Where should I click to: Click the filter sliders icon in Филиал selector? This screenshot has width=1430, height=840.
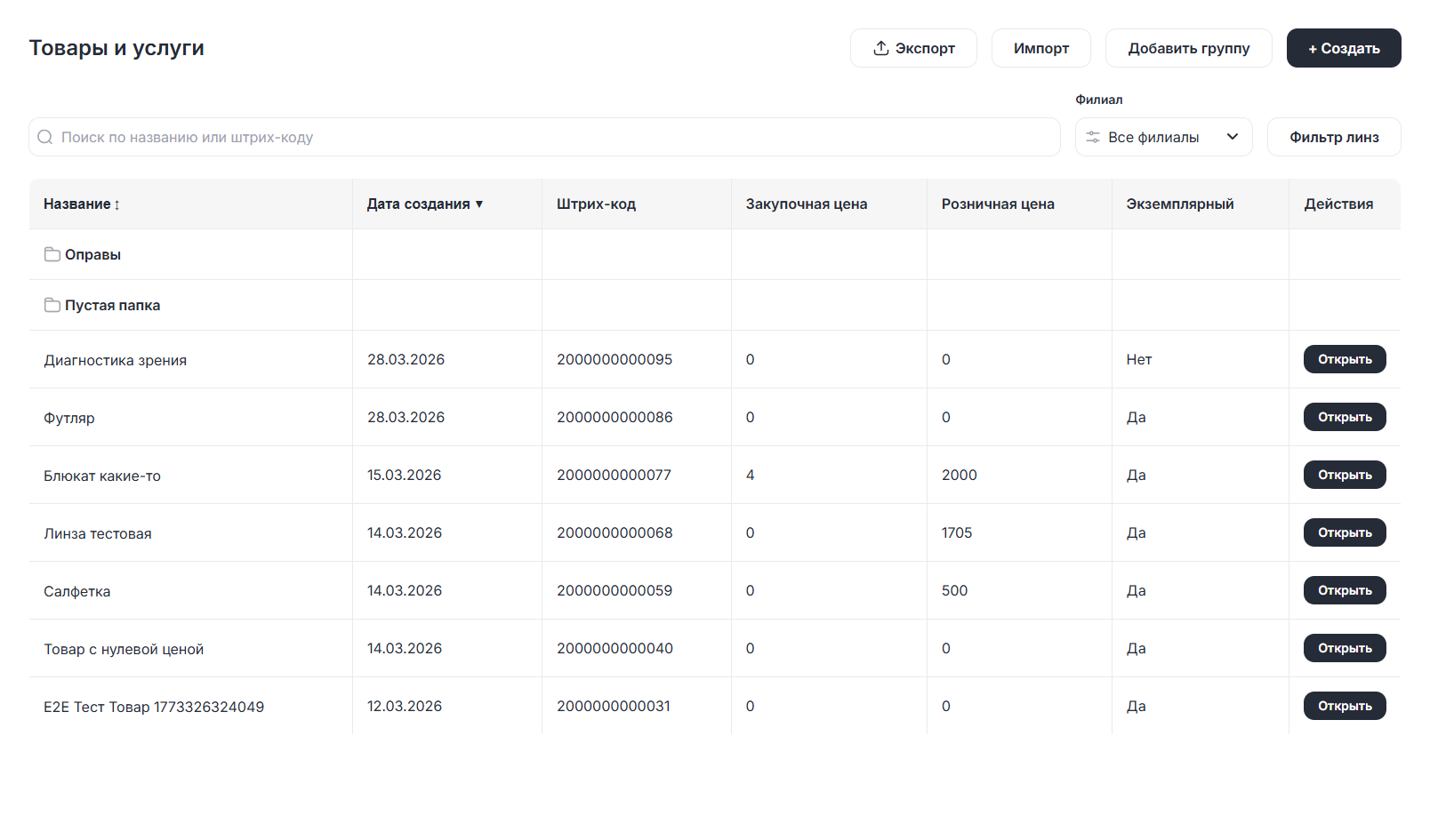pos(1093,137)
